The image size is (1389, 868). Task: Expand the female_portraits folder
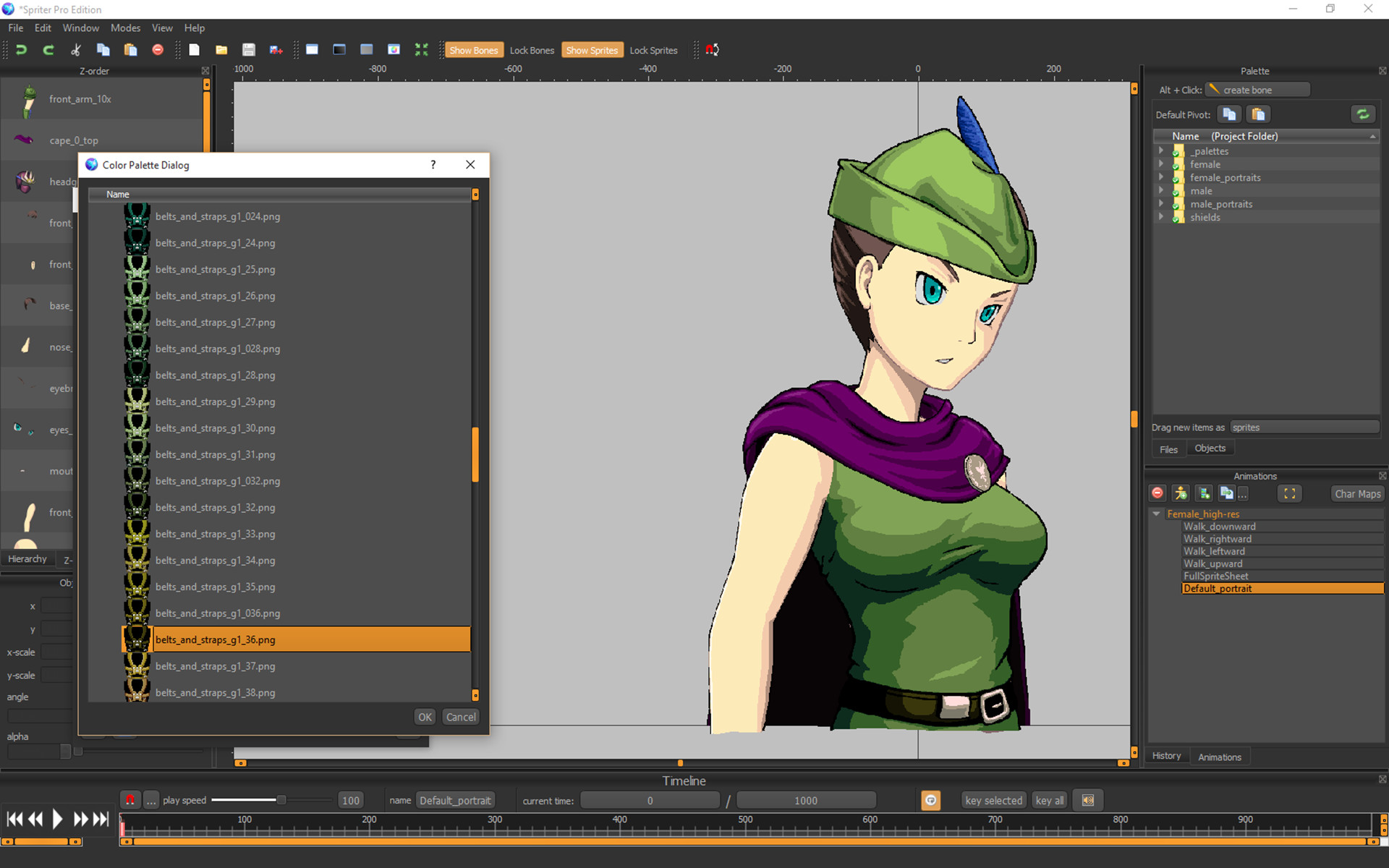coord(1162,177)
